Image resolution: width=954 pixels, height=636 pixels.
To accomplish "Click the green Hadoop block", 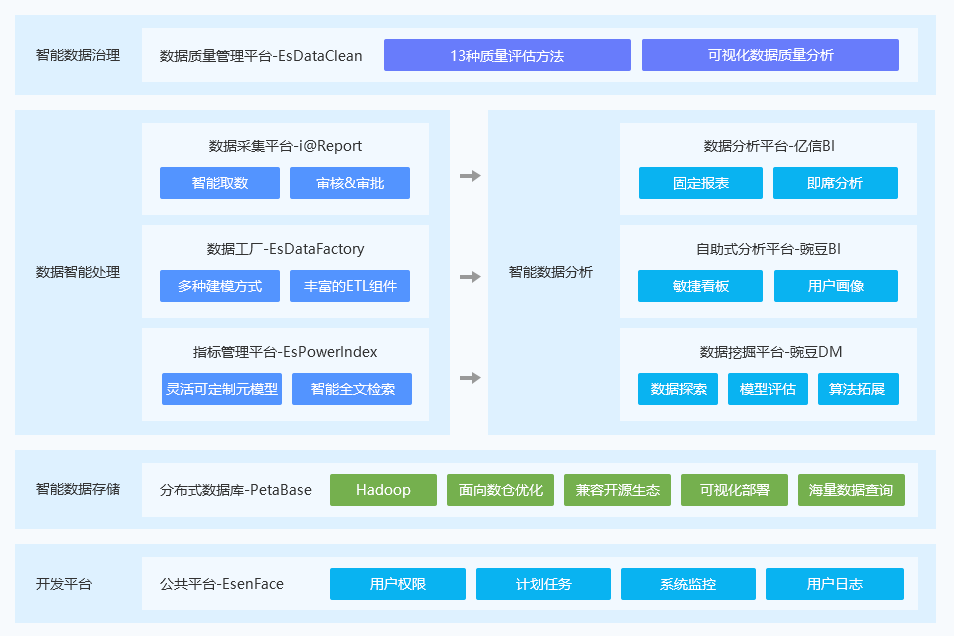I will 384,490.
